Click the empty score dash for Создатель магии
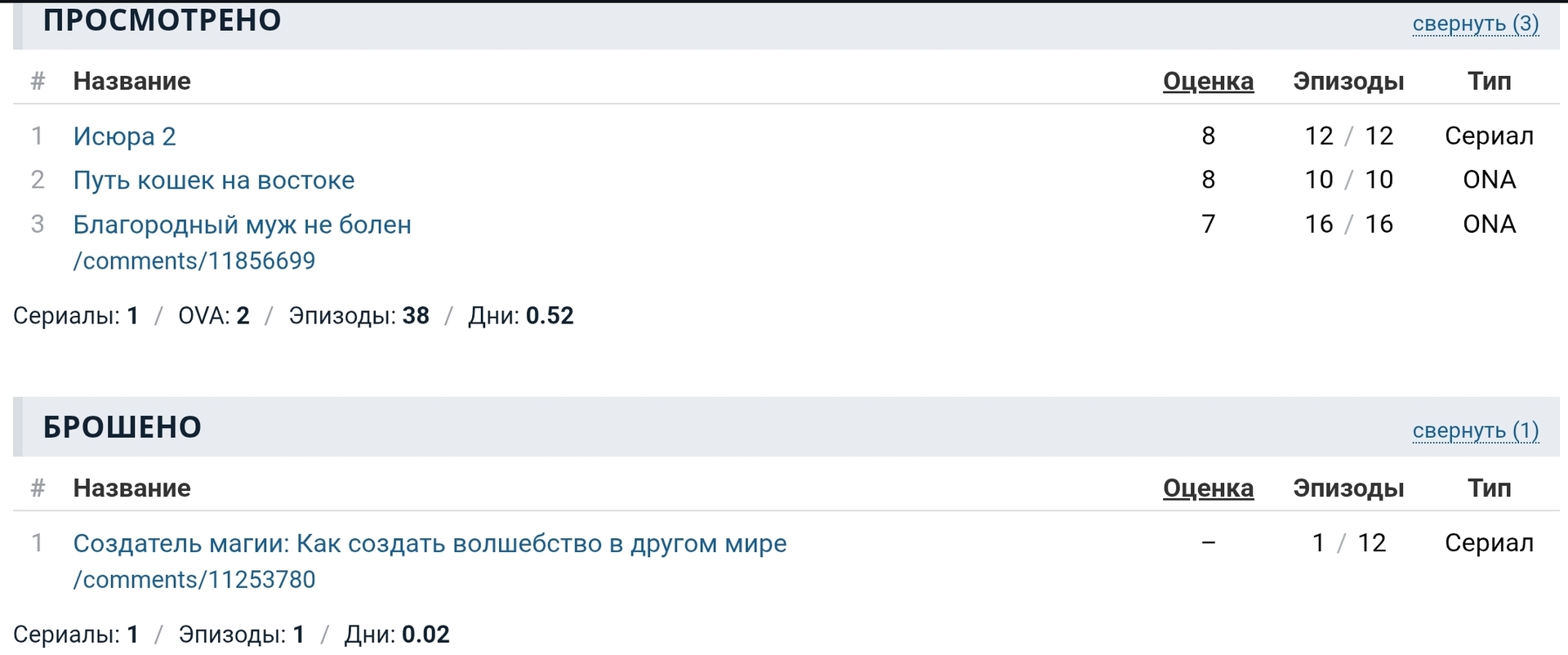Viewport: 1568px width, 655px height. click(x=1208, y=543)
